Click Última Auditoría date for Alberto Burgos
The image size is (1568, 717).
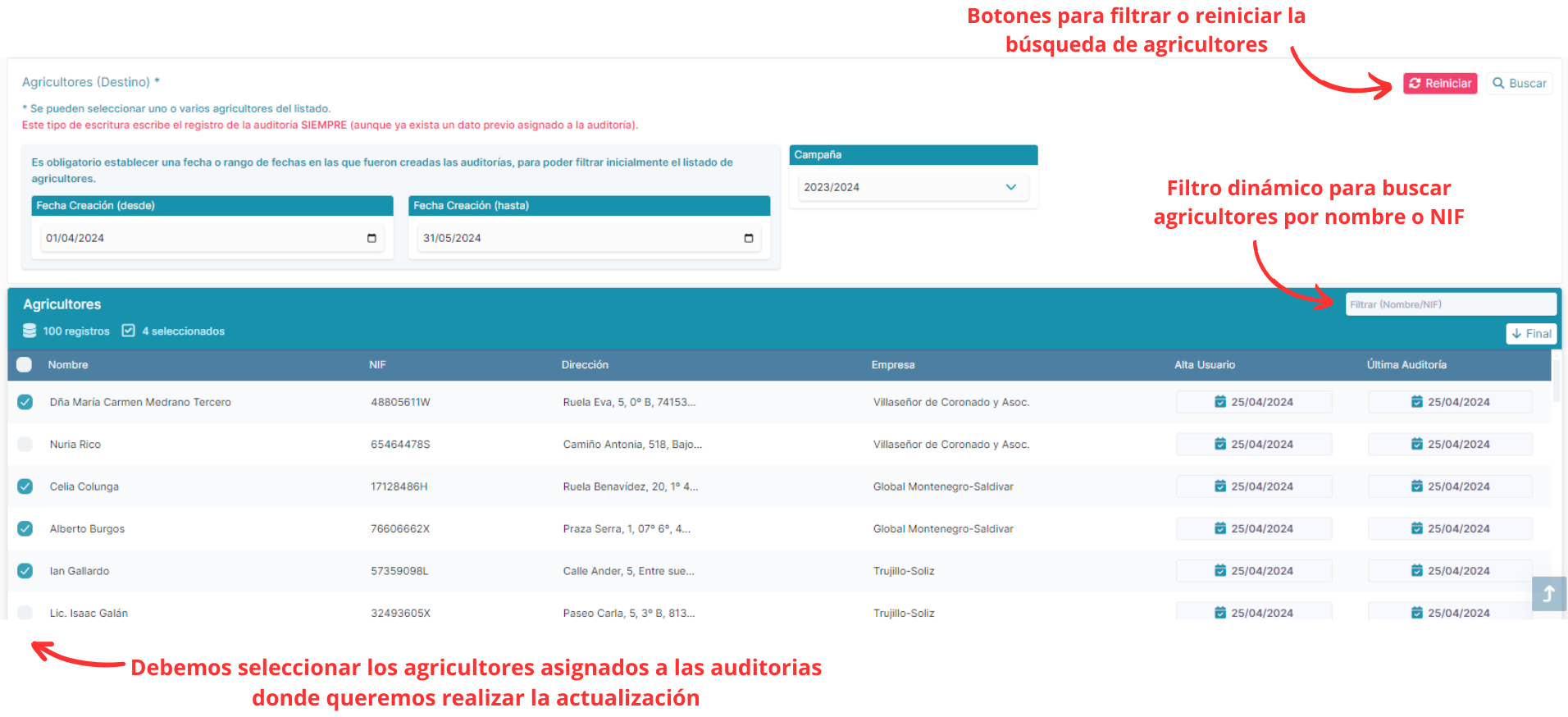[x=1449, y=529]
